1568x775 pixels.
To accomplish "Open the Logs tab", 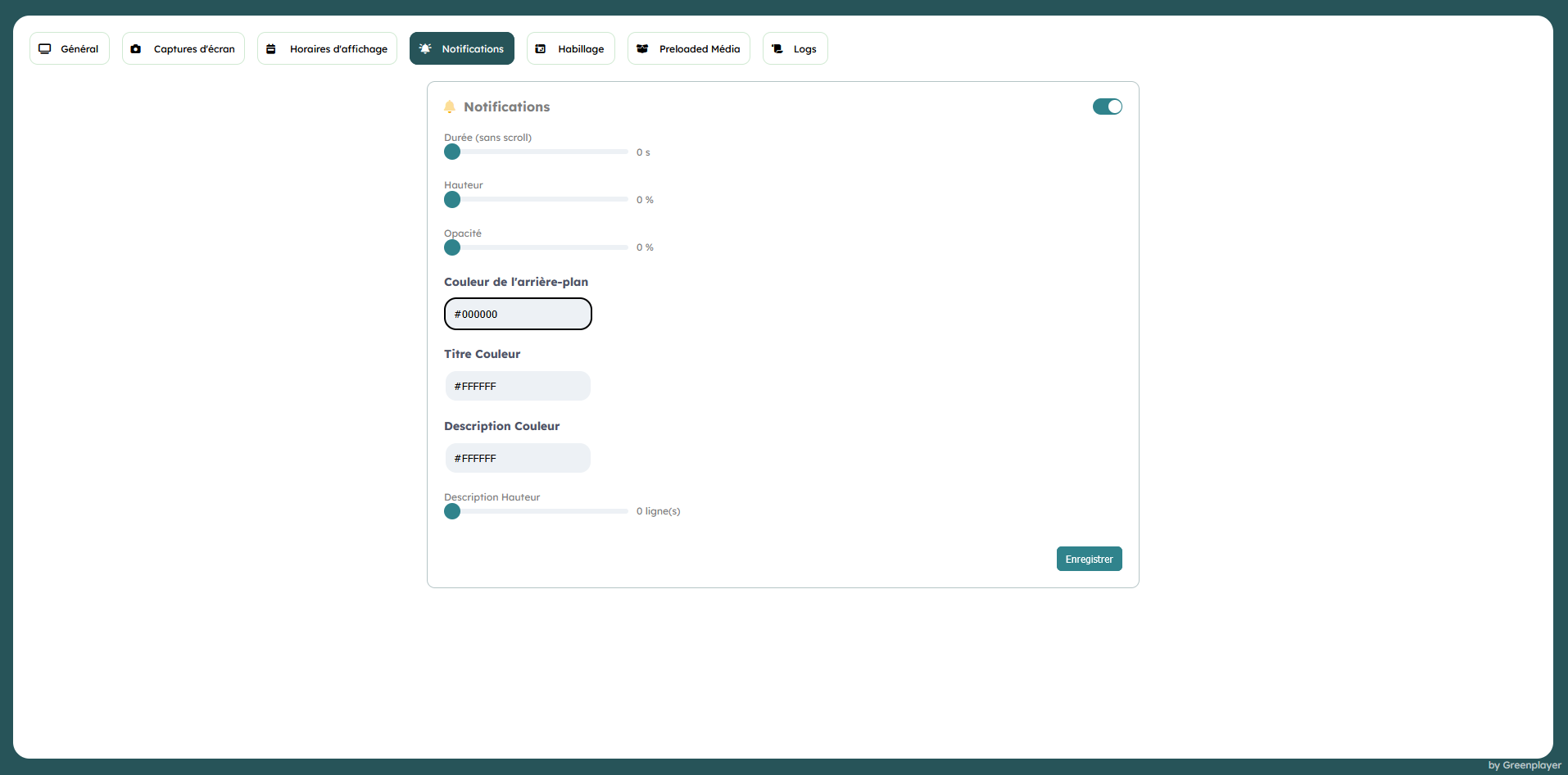I will point(795,49).
